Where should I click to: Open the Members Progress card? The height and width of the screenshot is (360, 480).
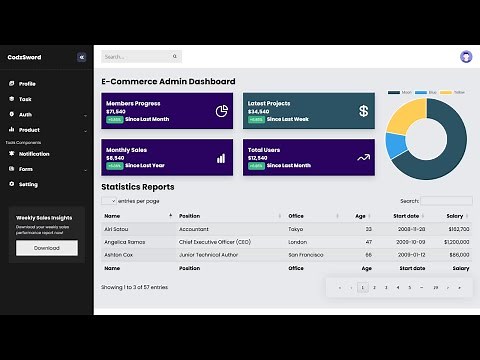point(167,111)
